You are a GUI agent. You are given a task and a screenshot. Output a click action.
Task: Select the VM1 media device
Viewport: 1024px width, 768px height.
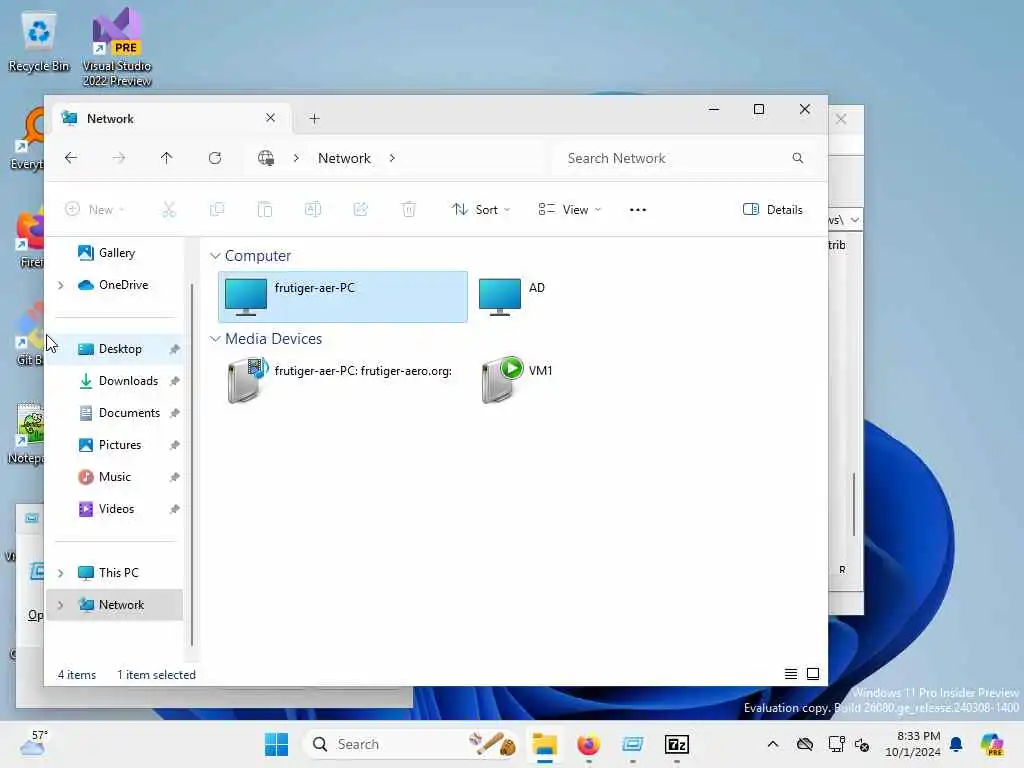pos(517,379)
